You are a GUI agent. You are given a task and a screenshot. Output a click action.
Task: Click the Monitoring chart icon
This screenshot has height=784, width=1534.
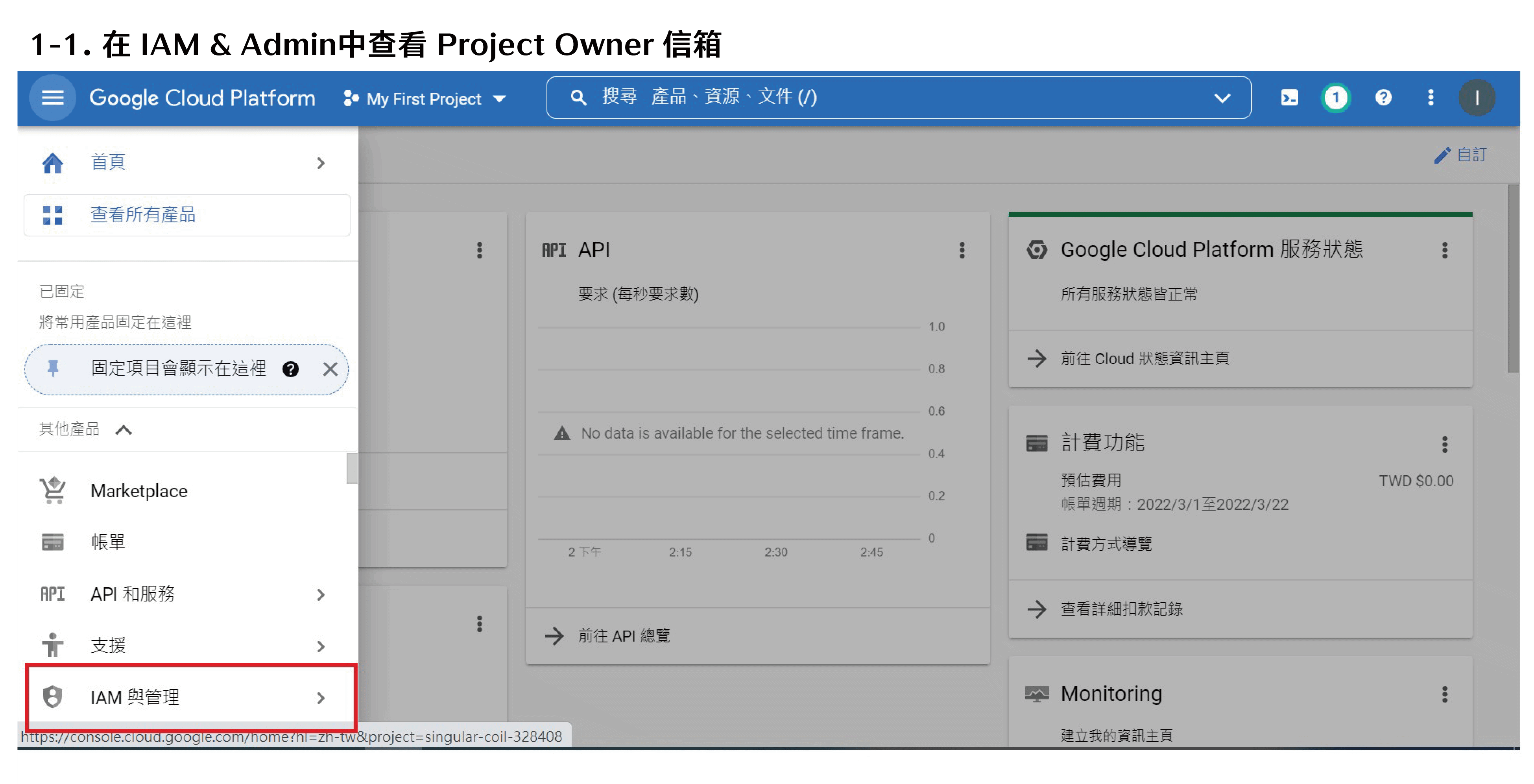(1037, 694)
